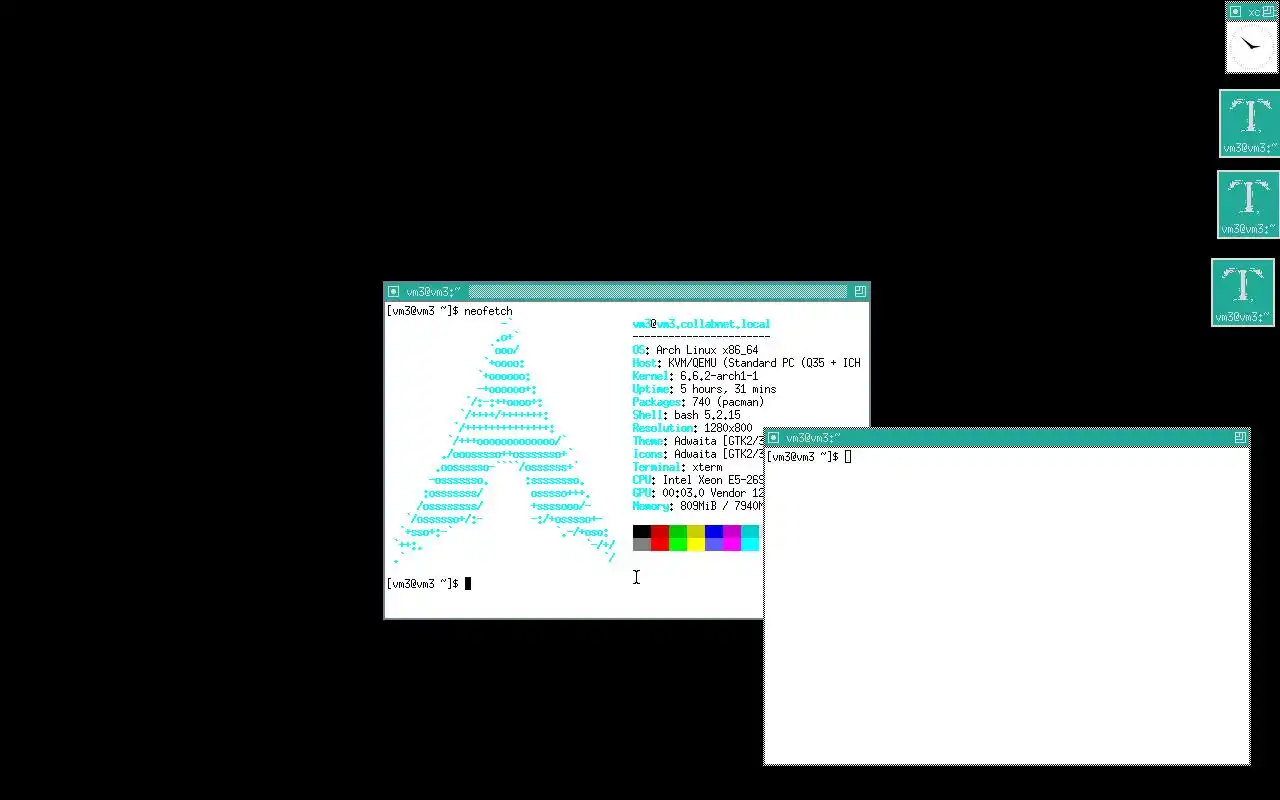Iconify the empty front terminal window
1280x800 pixels.
tap(773, 438)
